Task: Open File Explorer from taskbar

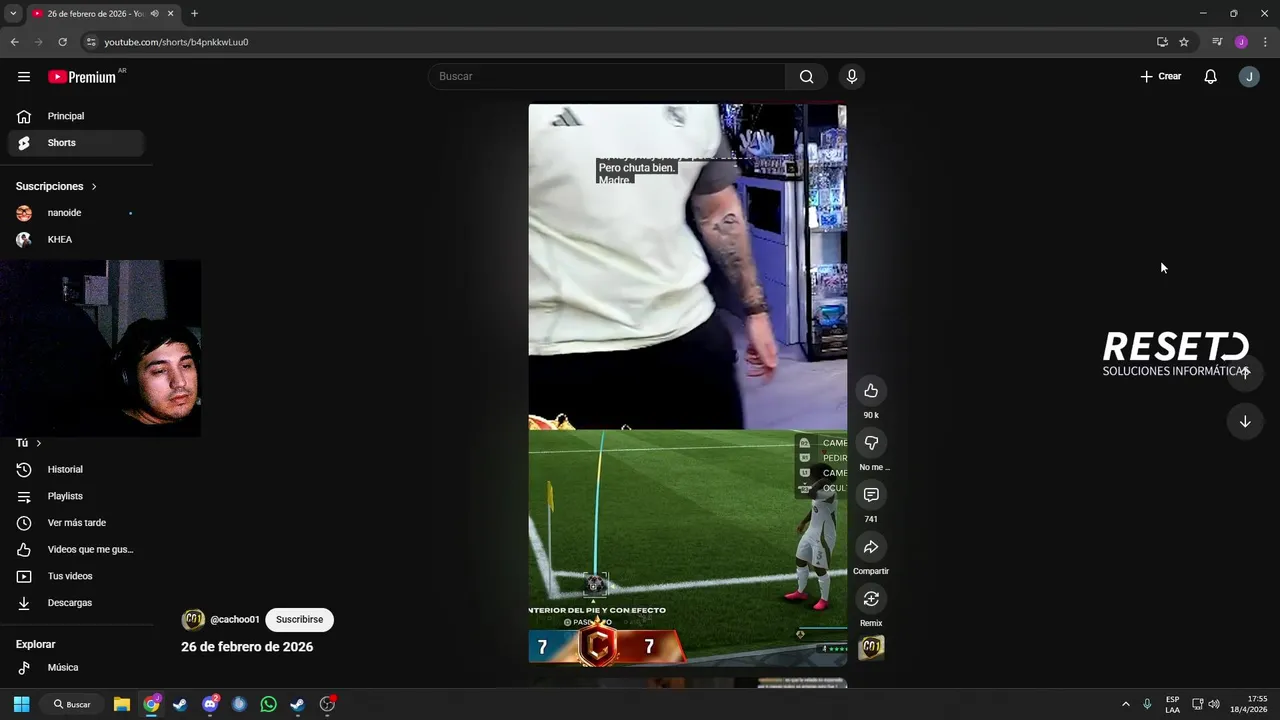Action: [x=122, y=704]
